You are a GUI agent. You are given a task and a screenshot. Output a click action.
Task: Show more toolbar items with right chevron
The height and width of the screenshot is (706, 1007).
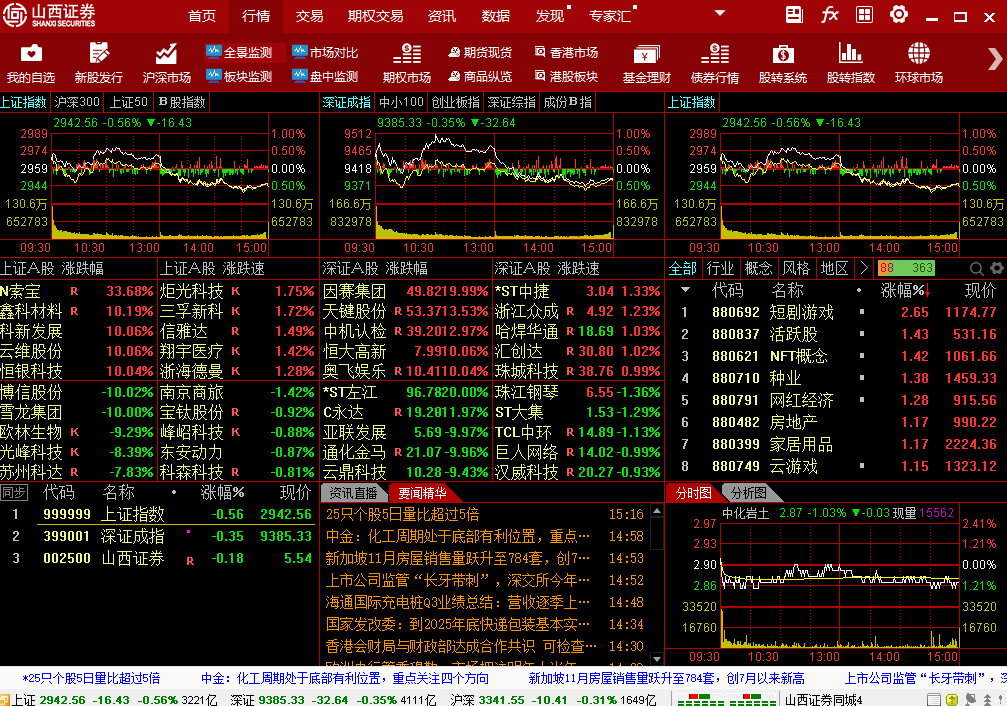click(995, 60)
